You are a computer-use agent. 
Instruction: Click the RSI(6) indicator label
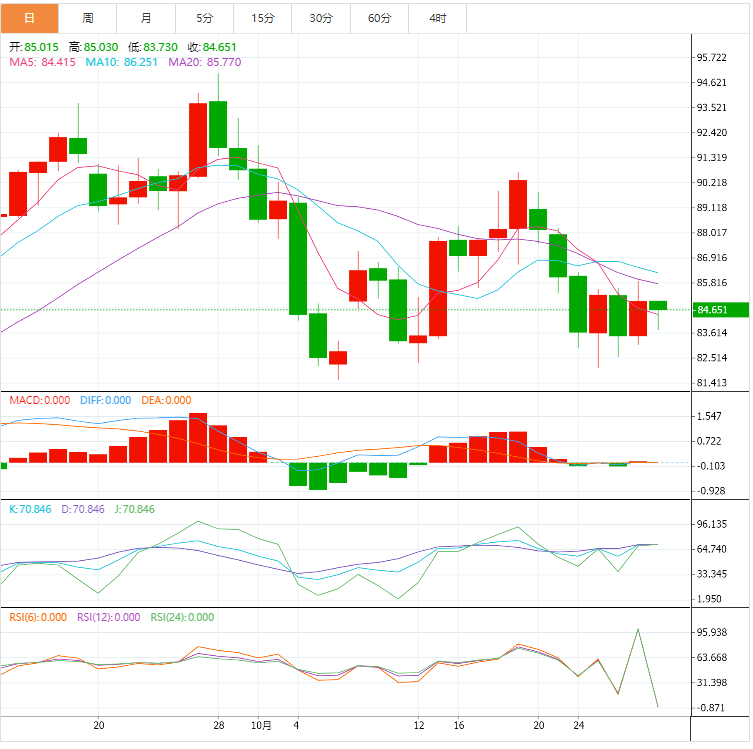pyautogui.click(x=37, y=617)
